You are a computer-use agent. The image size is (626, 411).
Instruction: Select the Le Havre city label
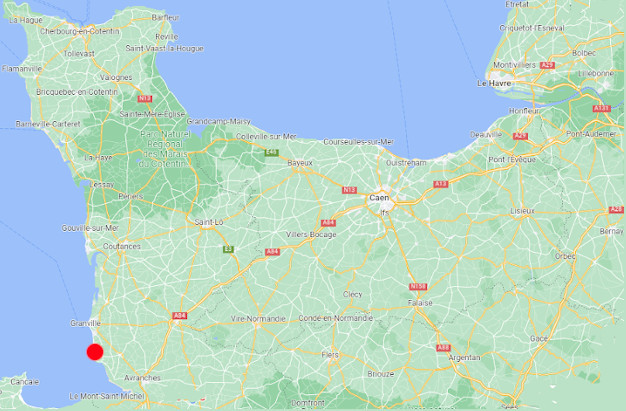pos(494,83)
